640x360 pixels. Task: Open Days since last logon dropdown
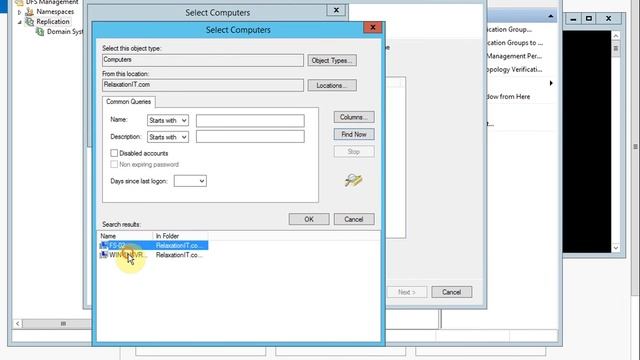coord(190,181)
